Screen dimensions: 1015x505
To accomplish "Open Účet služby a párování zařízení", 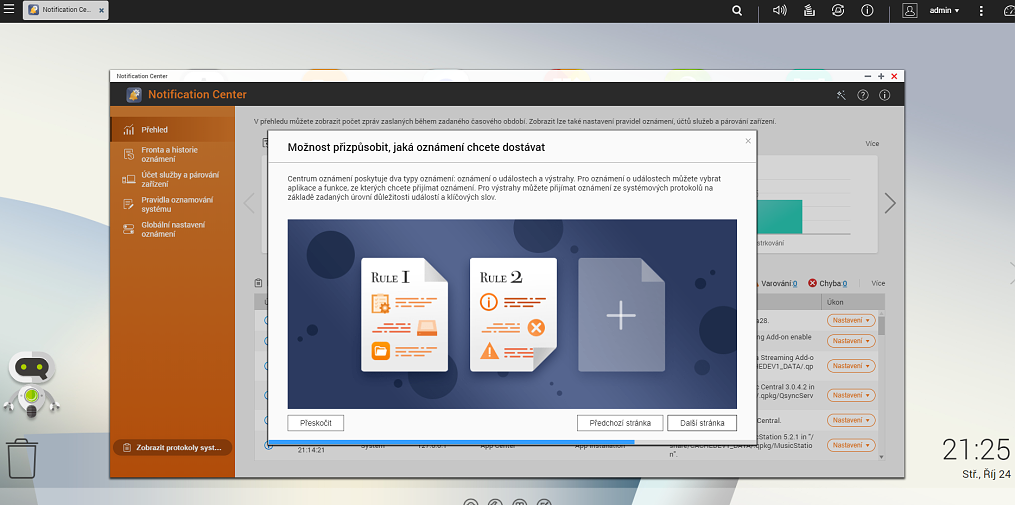I will tap(172, 179).
